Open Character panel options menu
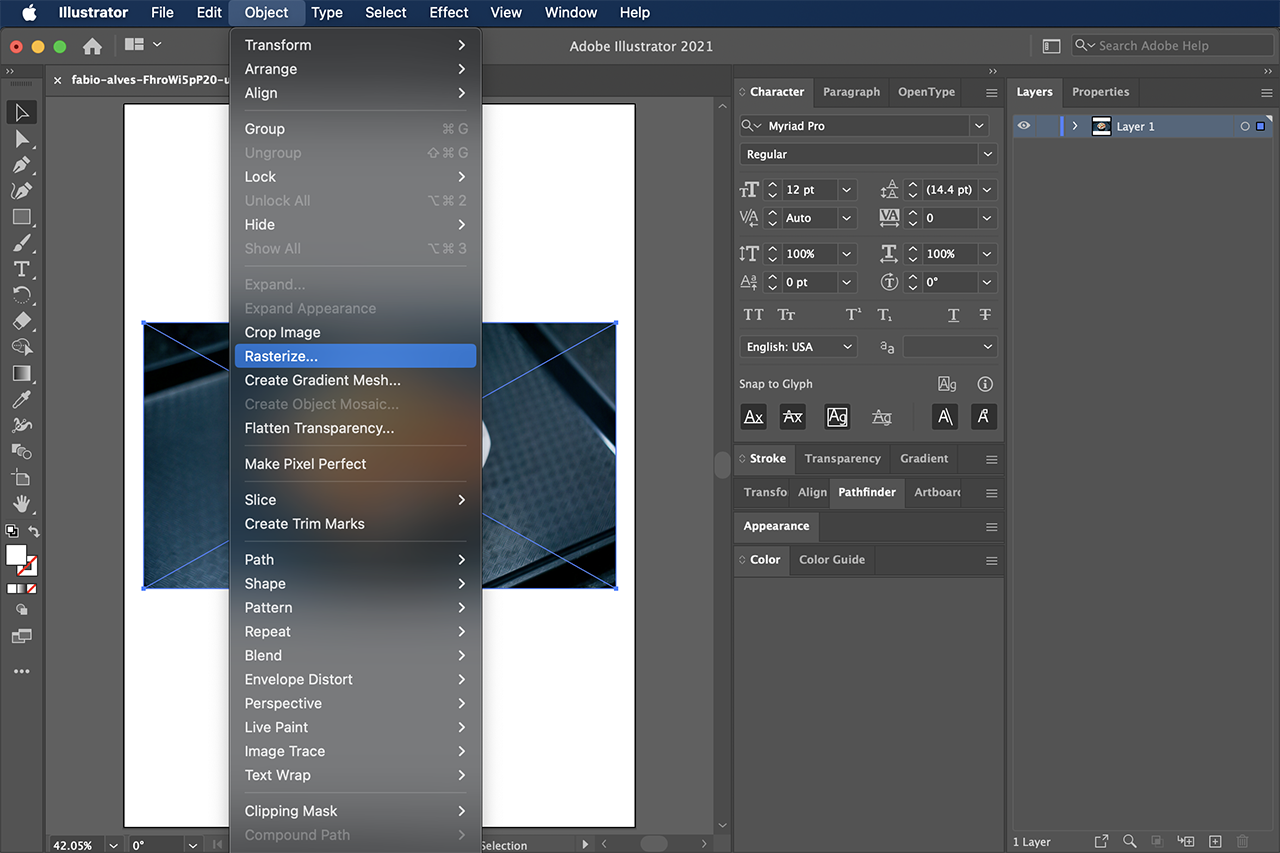 pos(991,92)
